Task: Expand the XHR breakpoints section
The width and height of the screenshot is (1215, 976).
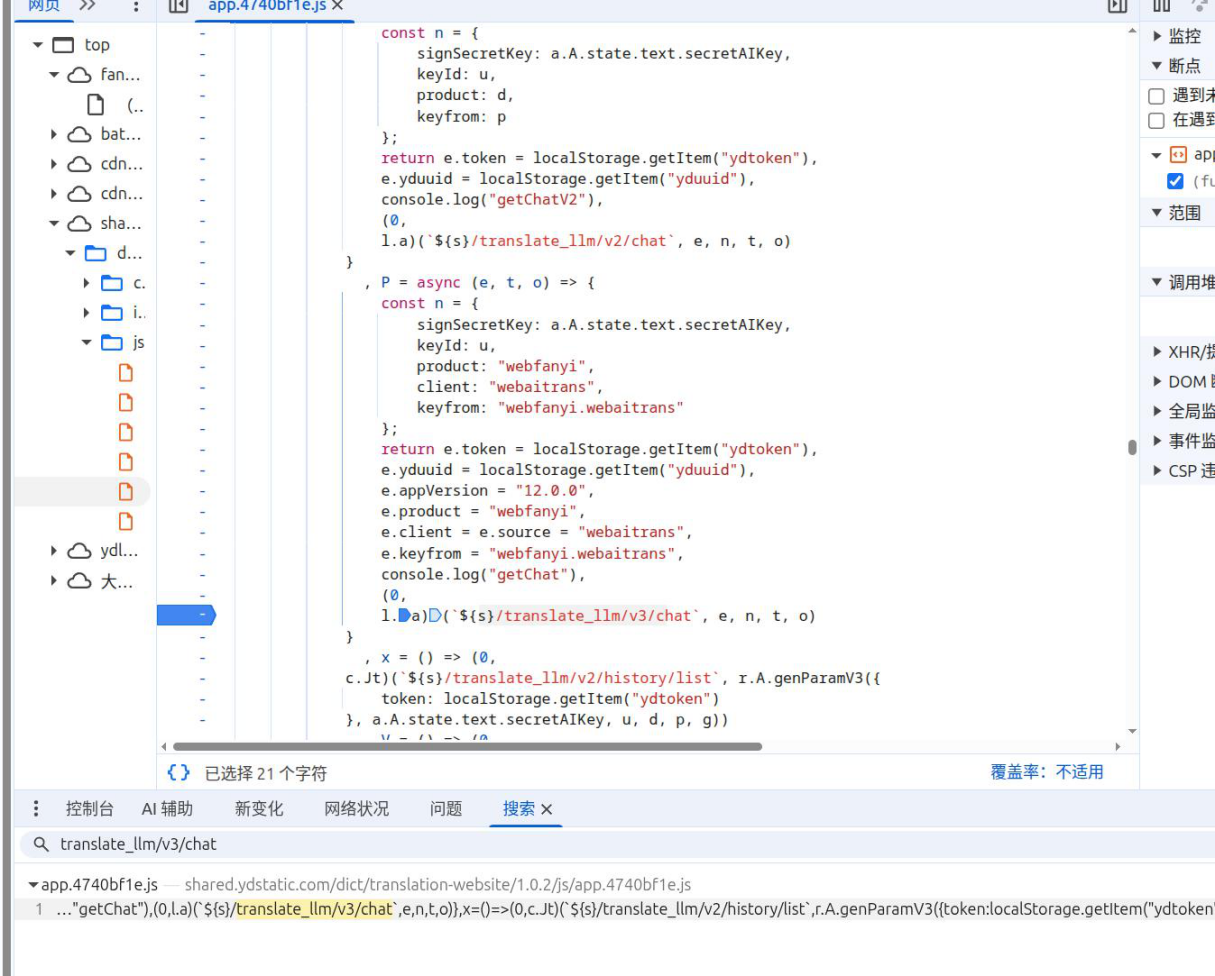Action: pyautogui.click(x=1158, y=351)
